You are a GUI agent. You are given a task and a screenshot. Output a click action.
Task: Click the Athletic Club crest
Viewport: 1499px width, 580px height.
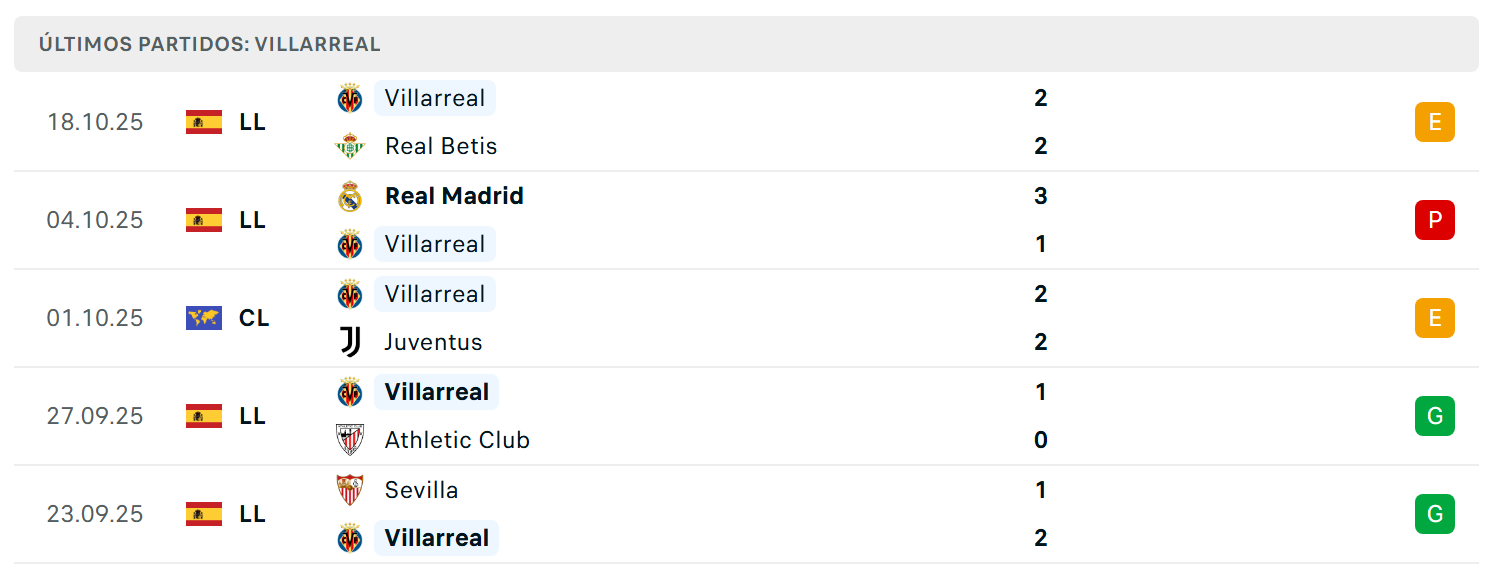pos(350,440)
